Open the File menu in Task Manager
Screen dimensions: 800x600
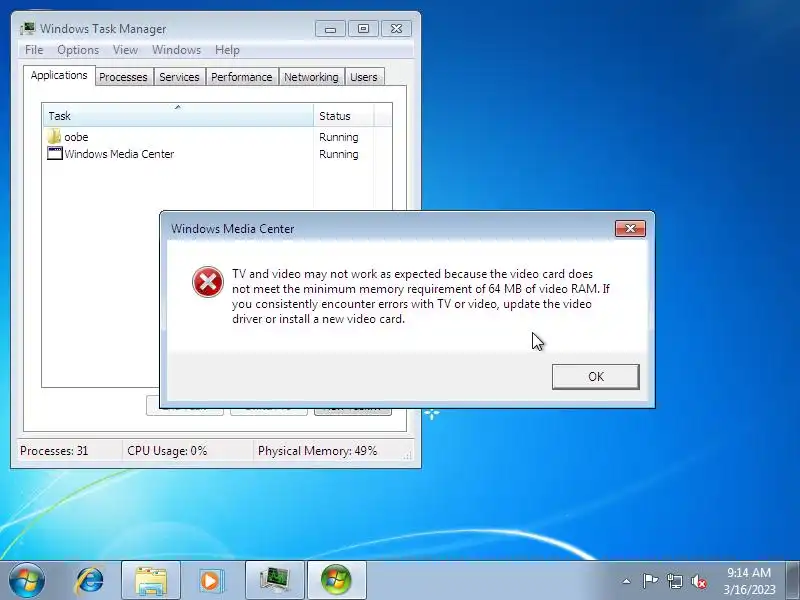click(x=34, y=50)
